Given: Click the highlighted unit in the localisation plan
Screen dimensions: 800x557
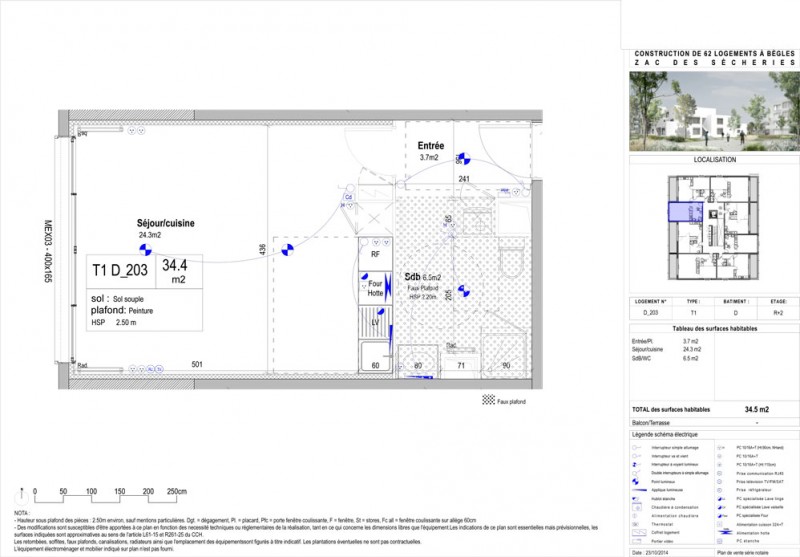Looking at the screenshot, I should 685,212.
